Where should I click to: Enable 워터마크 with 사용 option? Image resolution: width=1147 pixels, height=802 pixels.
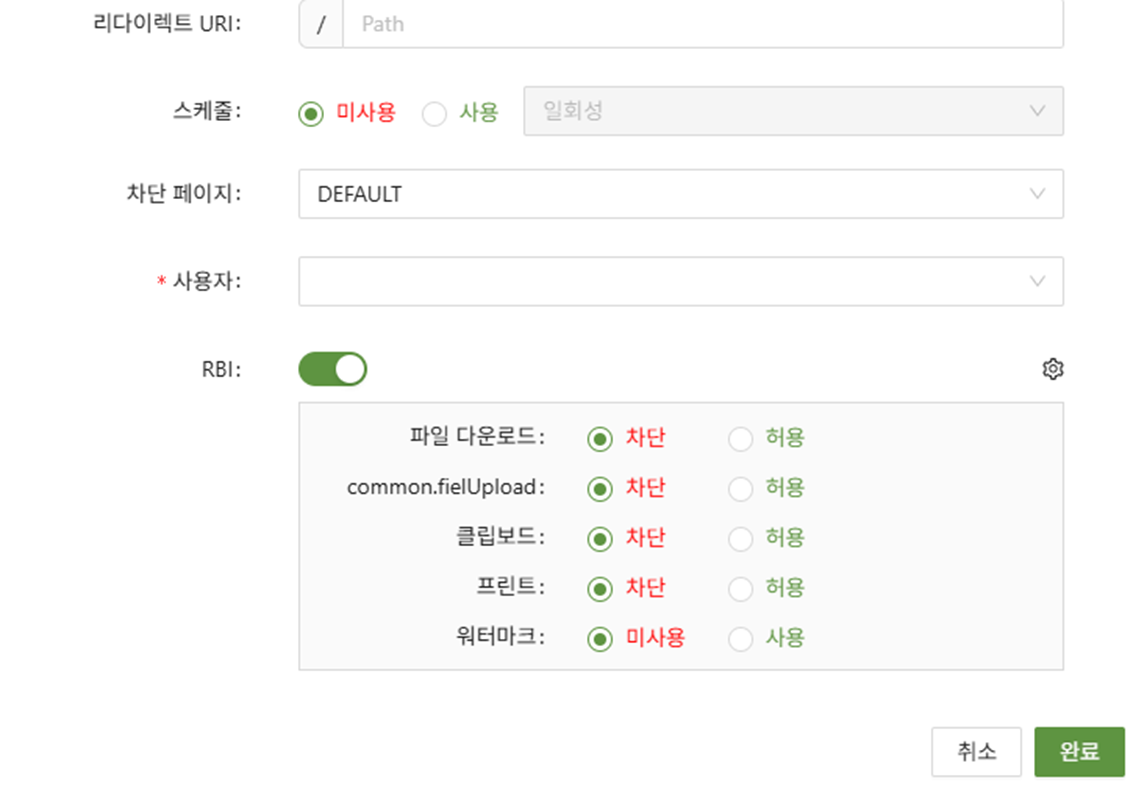coord(741,639)
